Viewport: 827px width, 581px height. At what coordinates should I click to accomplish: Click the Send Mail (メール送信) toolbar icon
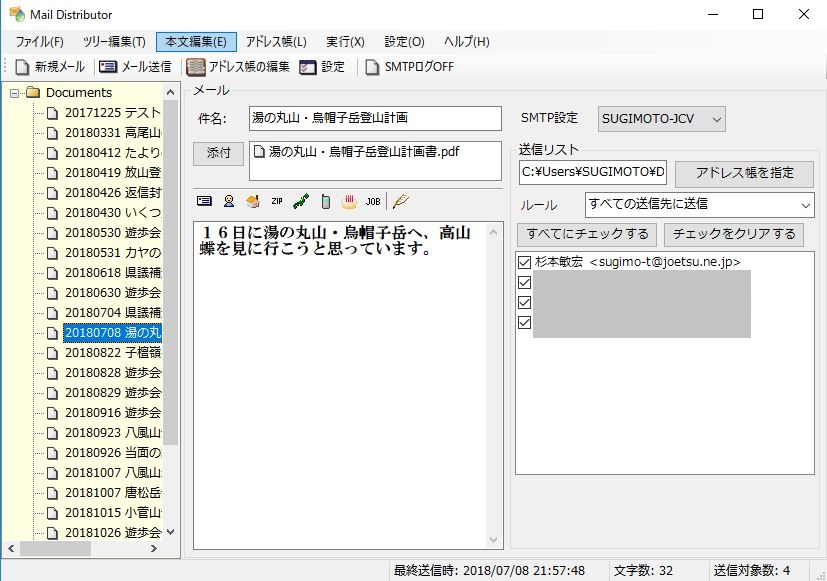[x=108, y=67]
